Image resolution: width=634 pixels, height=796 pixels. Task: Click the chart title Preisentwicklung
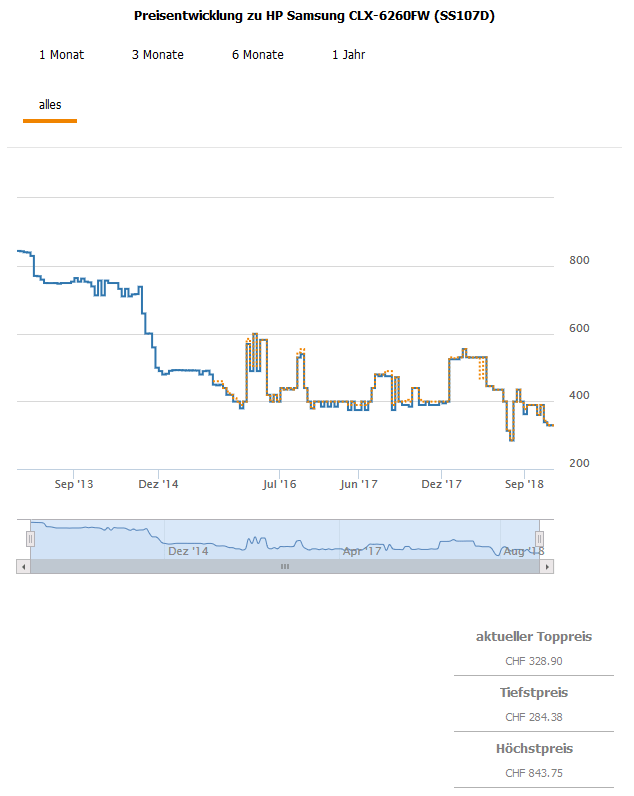(314, 17)
